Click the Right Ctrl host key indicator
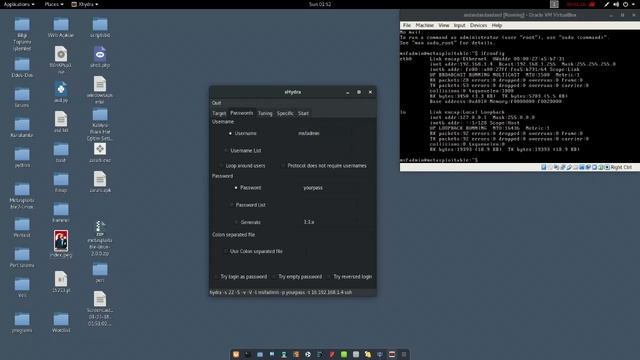The width and height of the screenshot is (640, 360). click(x=621, y=167)
